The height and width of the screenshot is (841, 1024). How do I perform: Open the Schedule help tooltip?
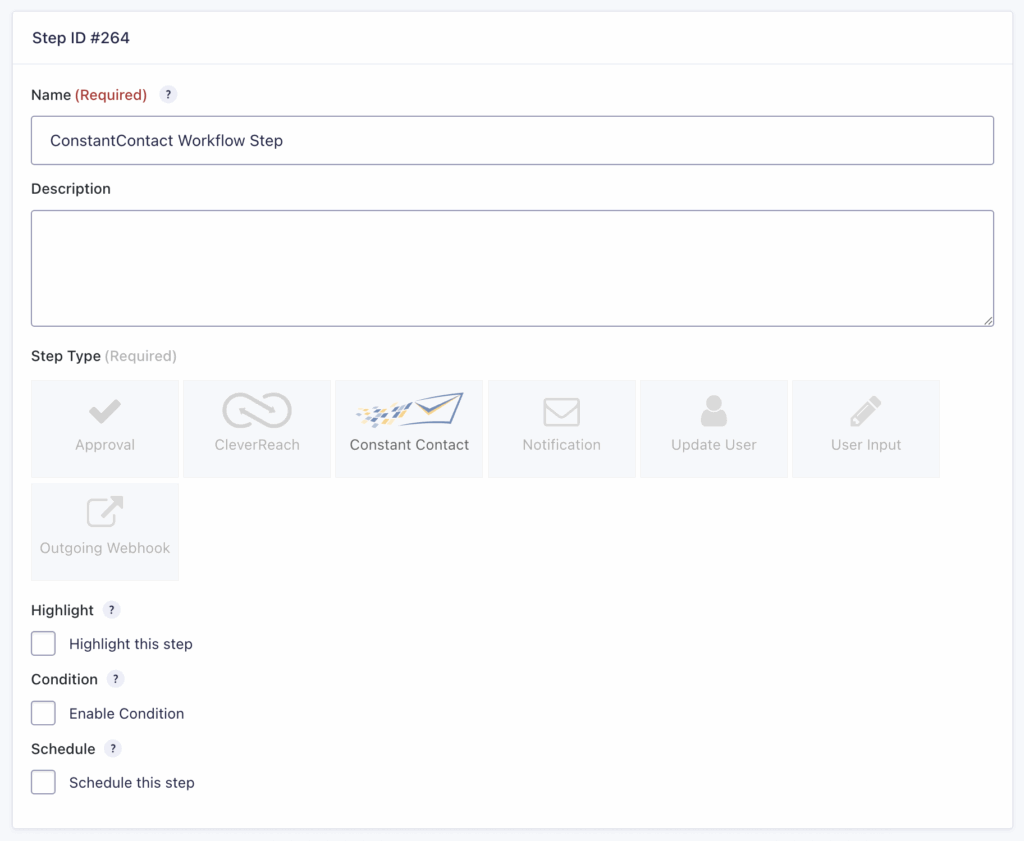pos(111,748)
